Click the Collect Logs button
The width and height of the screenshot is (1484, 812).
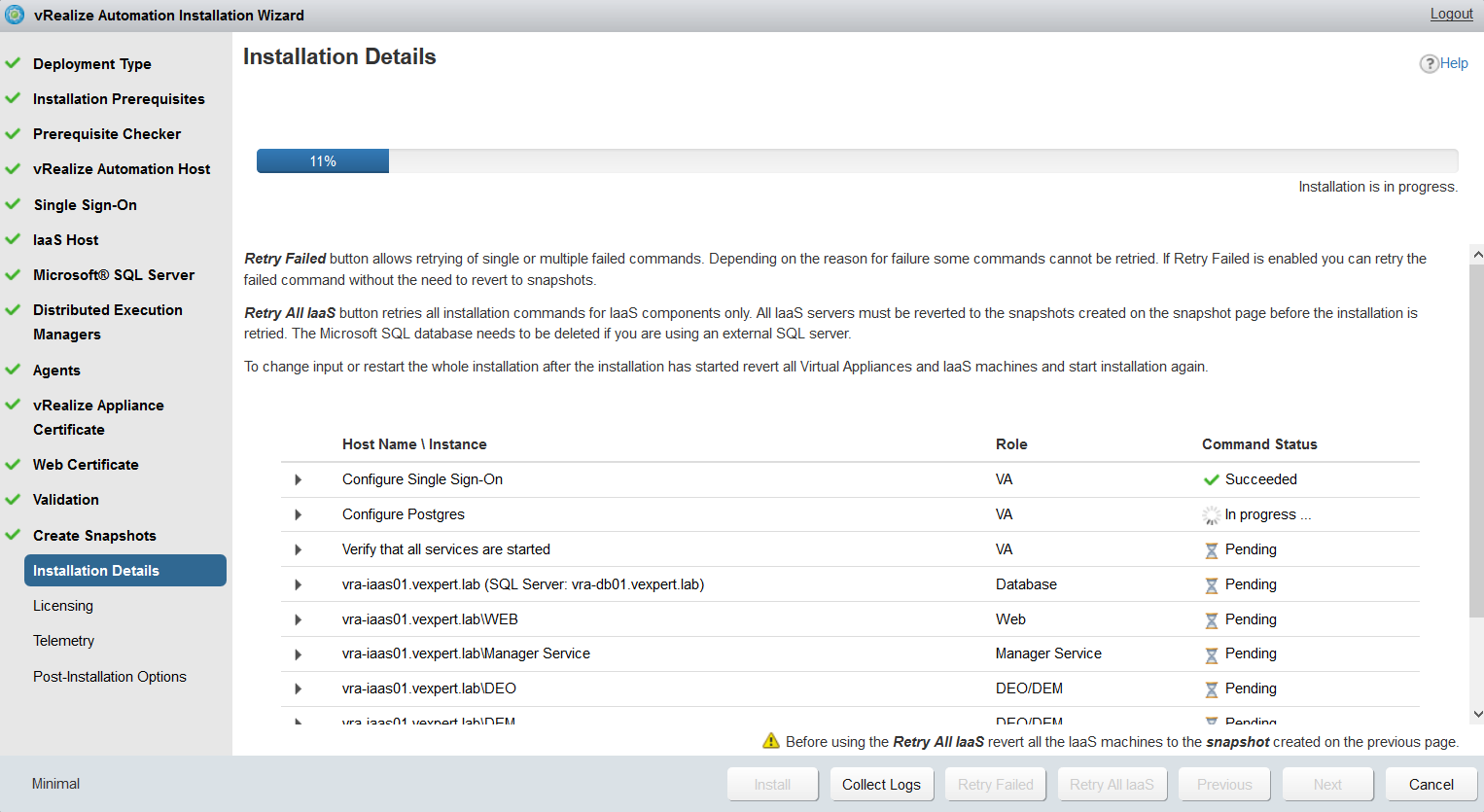[881, 784]
